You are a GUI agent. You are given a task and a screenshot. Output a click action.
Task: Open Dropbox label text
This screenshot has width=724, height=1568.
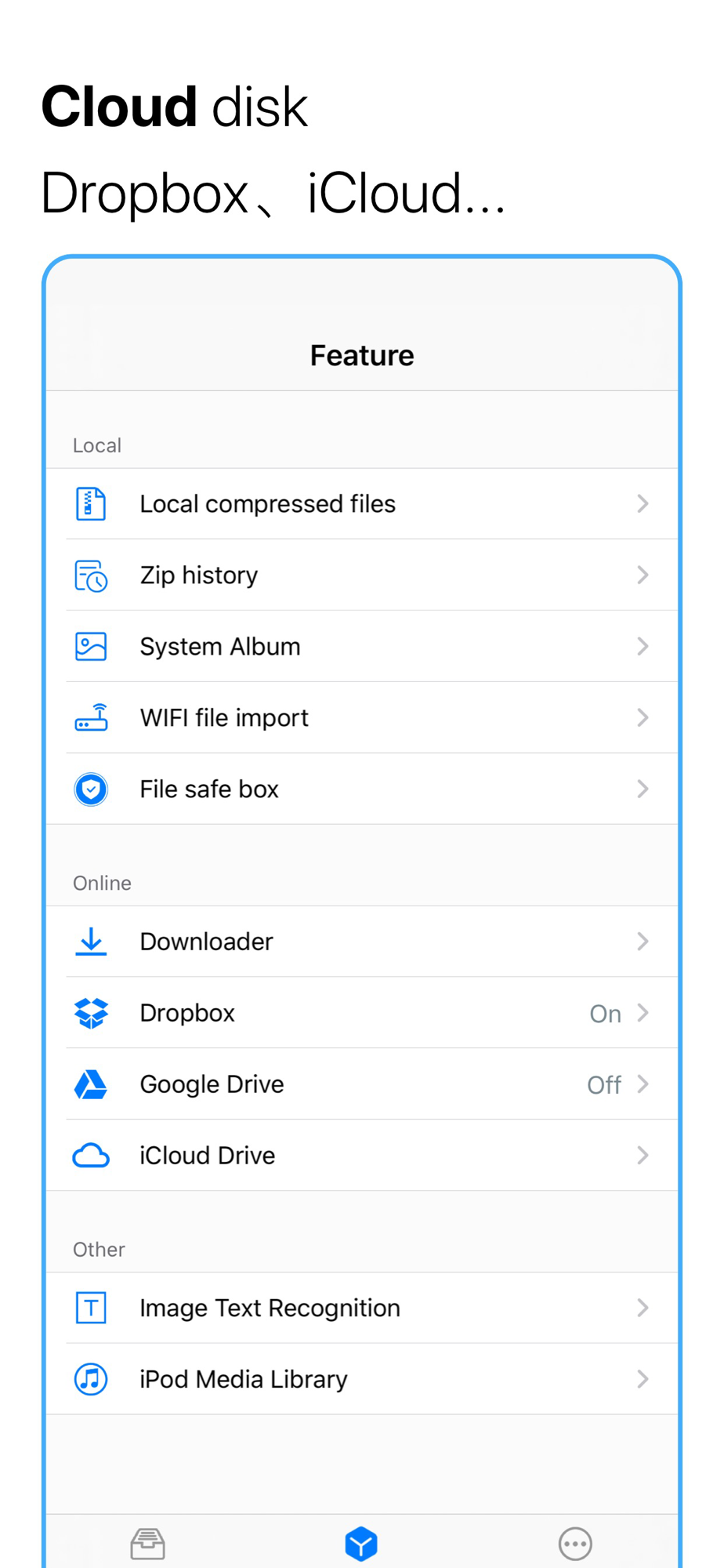[187, 1014]
